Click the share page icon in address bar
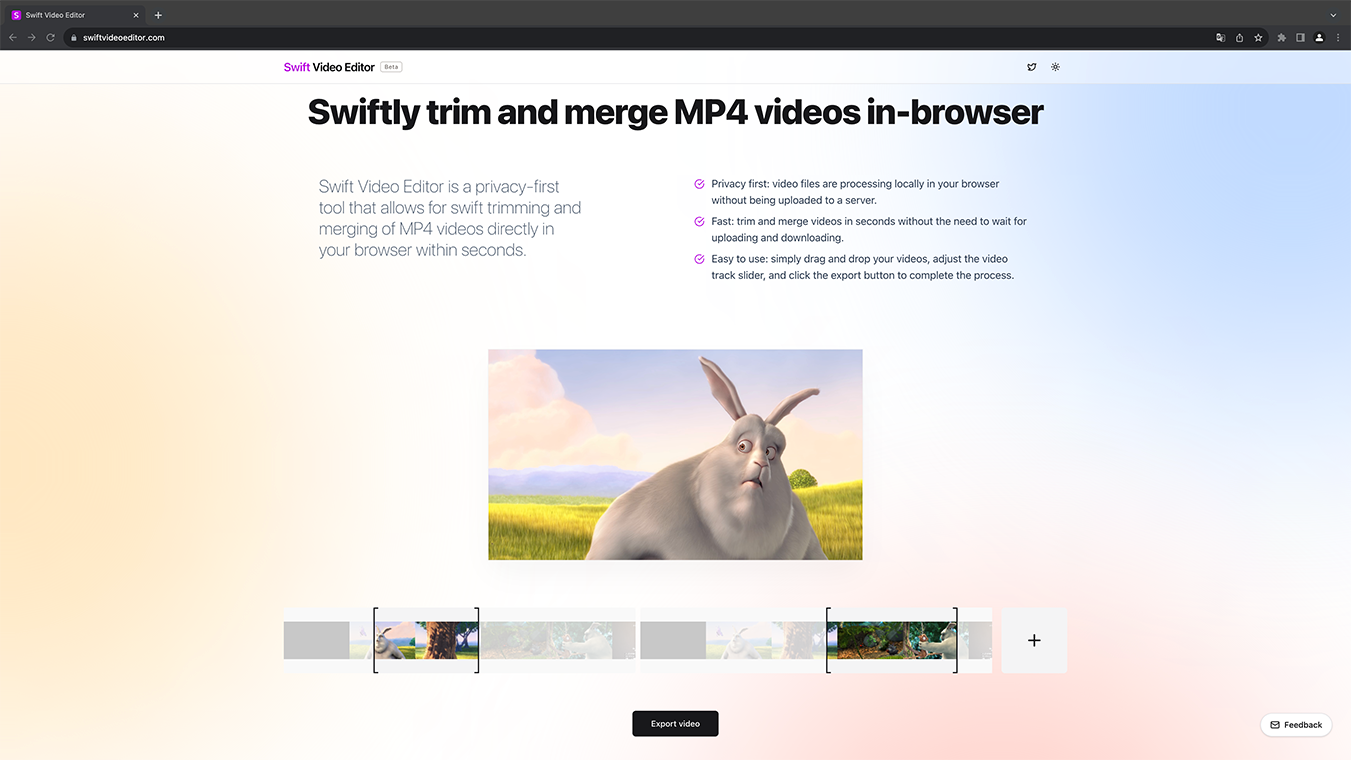Image resolution: width=1351 pixels, height=760 pixels. tap(1239, 37)
